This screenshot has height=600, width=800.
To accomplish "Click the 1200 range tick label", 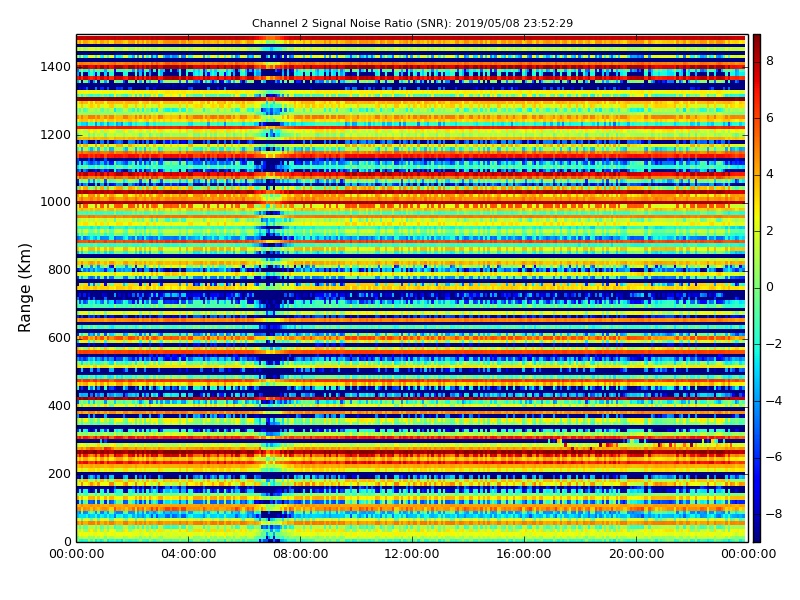I will pyautogui.click(x=56, y=135).
